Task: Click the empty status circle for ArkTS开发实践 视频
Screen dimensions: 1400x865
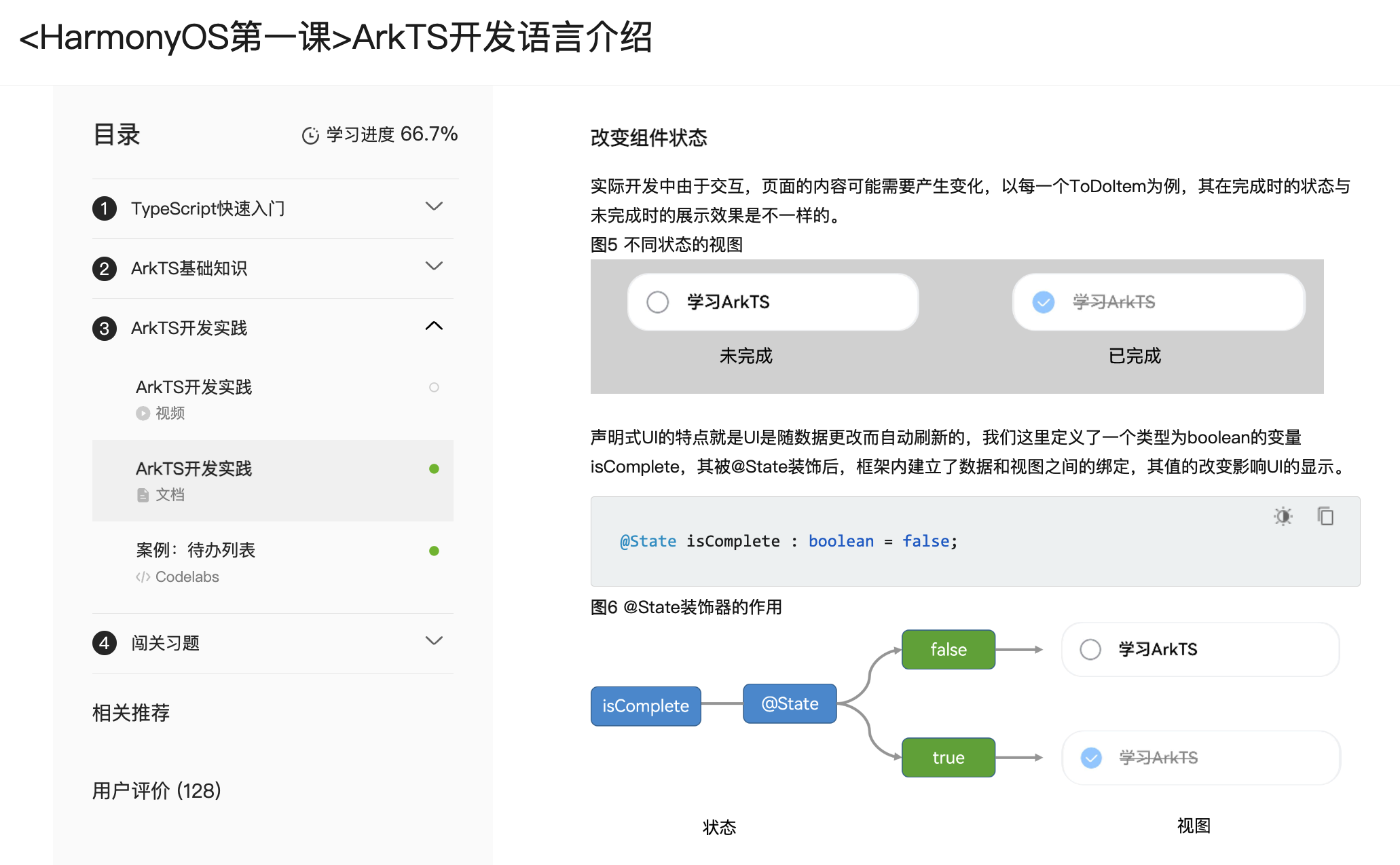Action: pyautogui.click(x=434, y=387)
